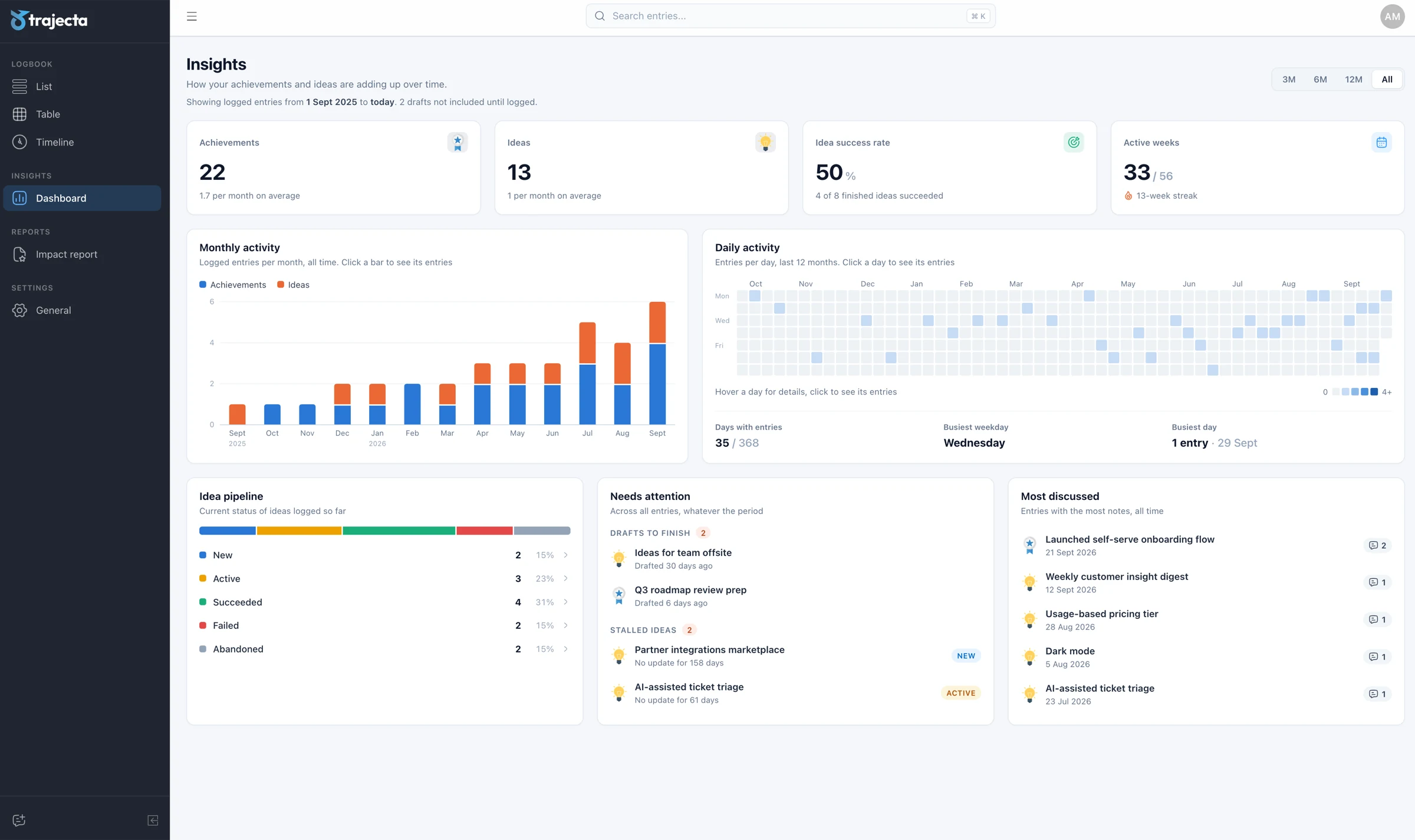Viewport: 1415px width, 840px height.
Task: Click the Drafts to finish count badge
Action: point(703,533)
